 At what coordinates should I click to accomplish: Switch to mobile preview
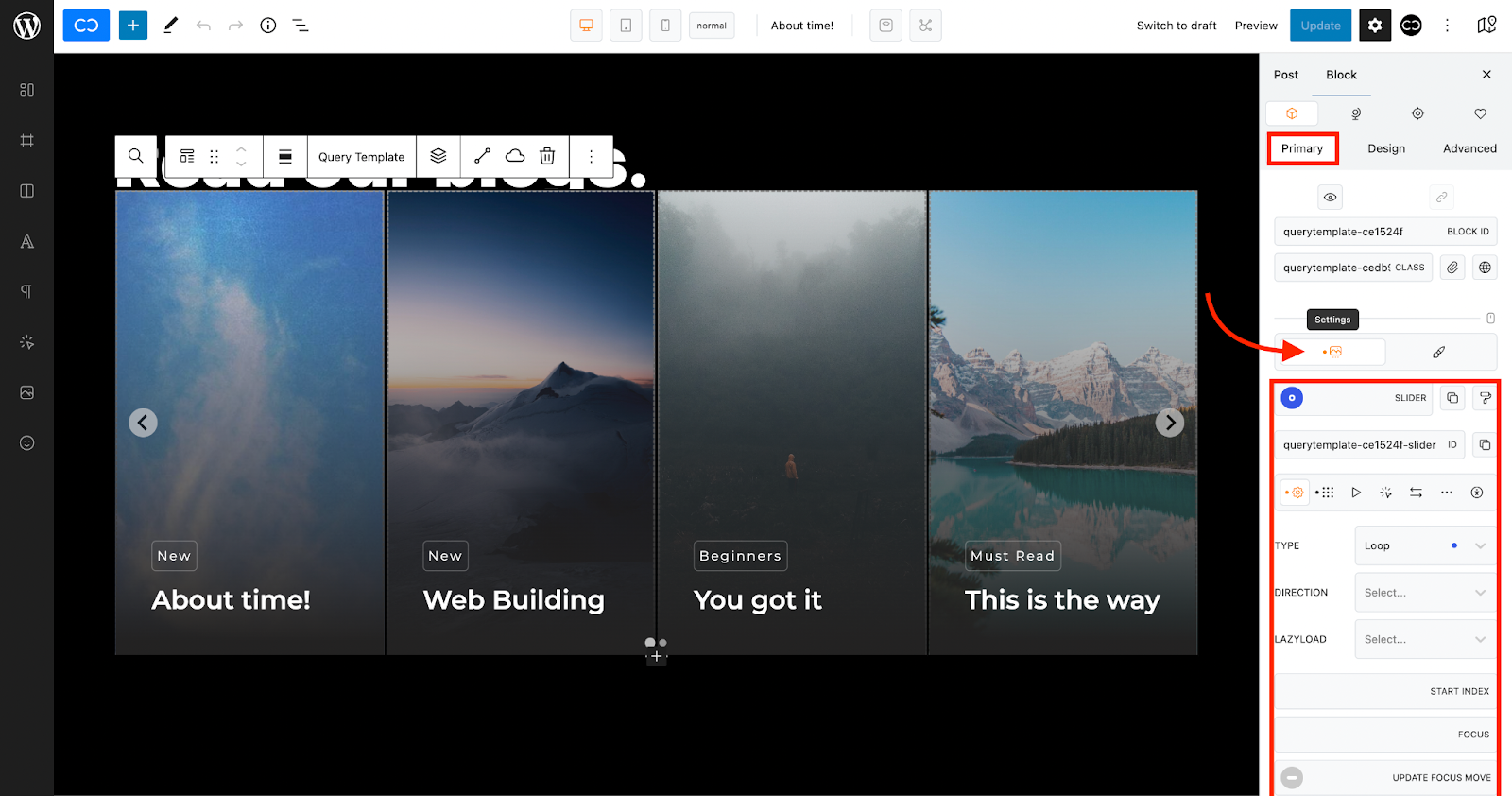(x=665, y=26)
